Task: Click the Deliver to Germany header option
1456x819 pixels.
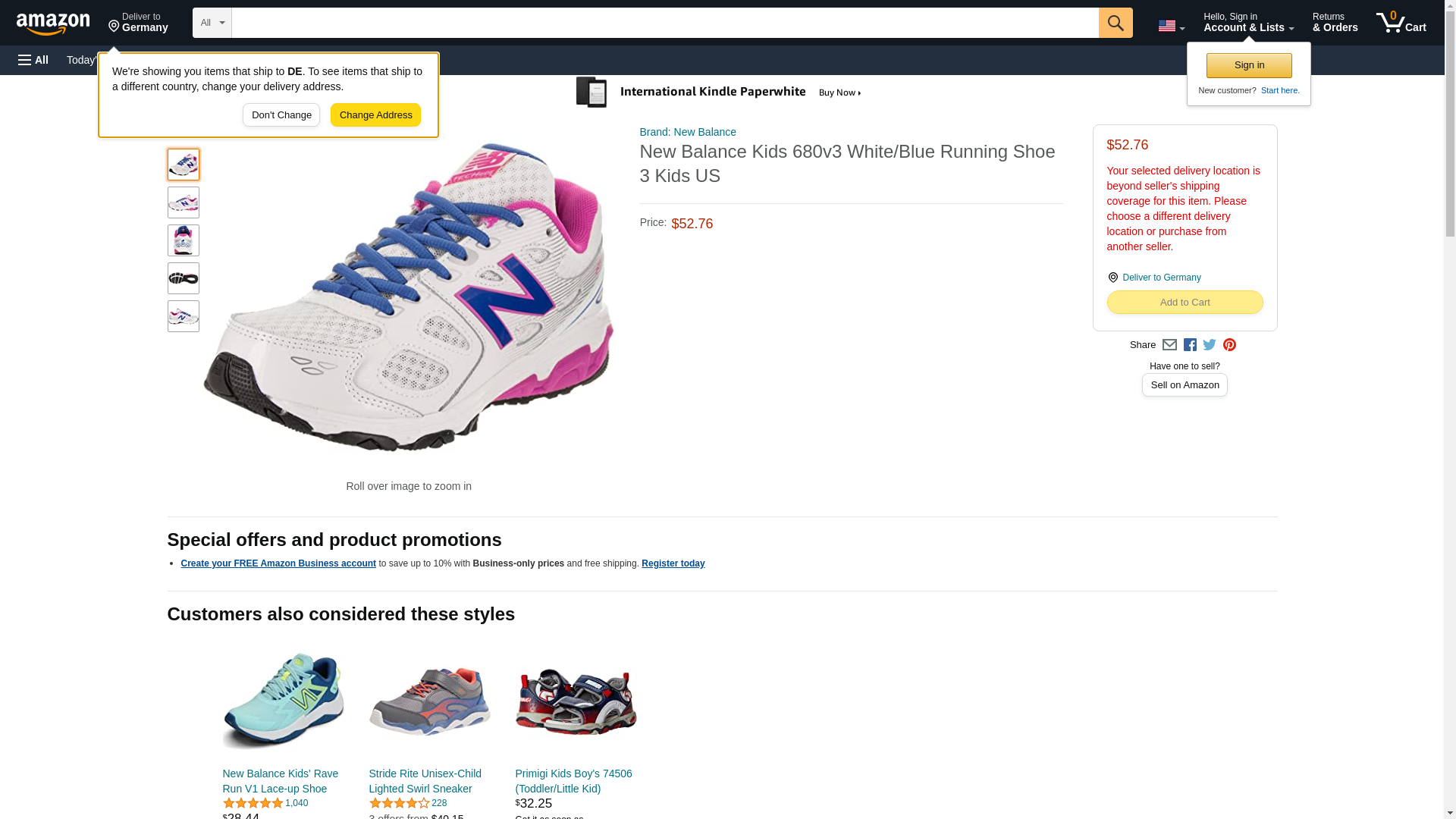Action: pyautogui.click(x=138, y=23)
